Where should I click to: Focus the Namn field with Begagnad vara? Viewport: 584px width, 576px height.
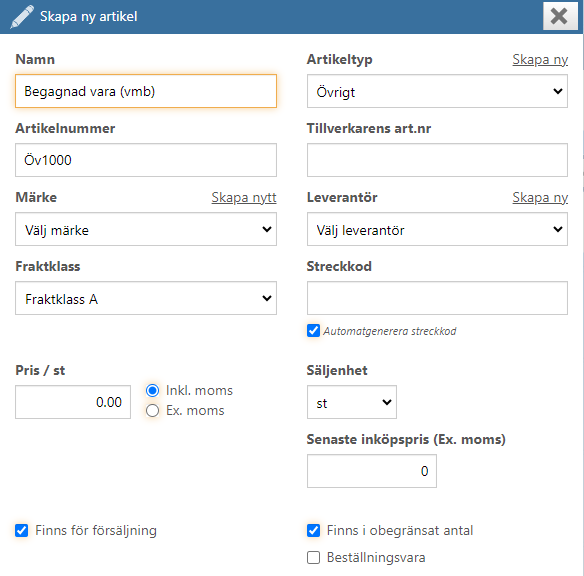tap(146, 91)
